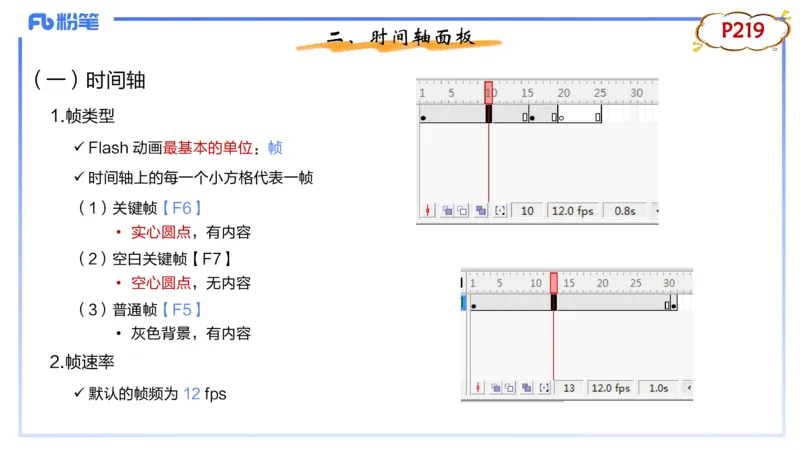This screenshot has height=450, width=800.
Task: Click the blue word 帧
Action: 275,147
